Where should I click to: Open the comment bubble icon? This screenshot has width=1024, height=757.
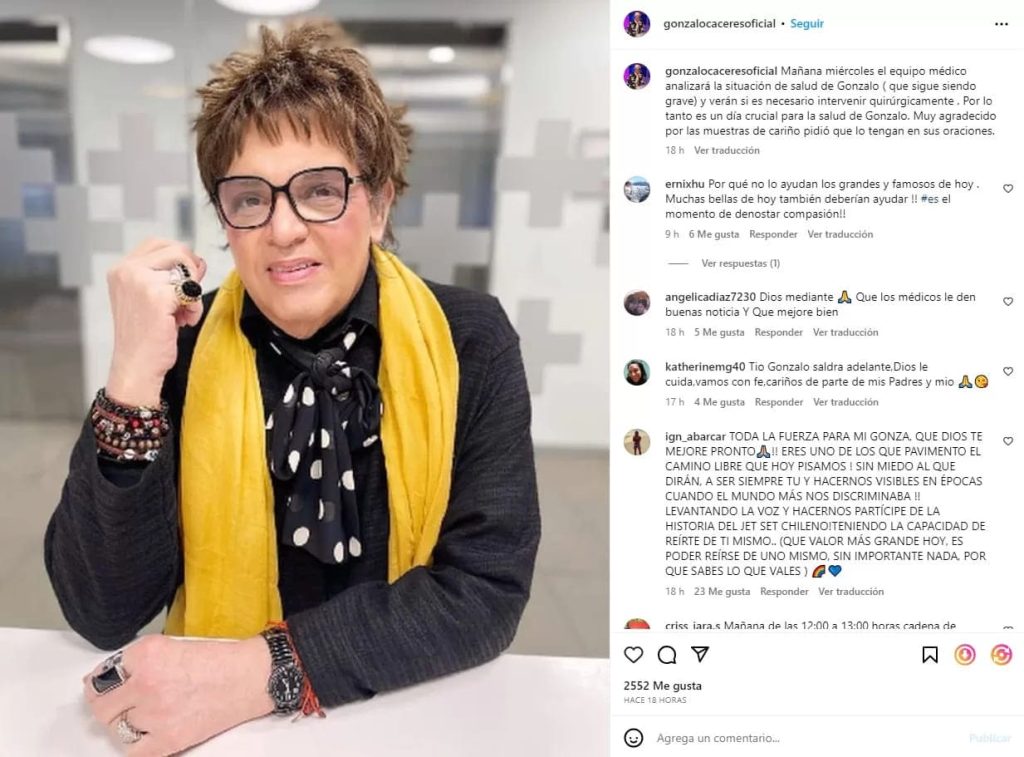pos(667,654)
